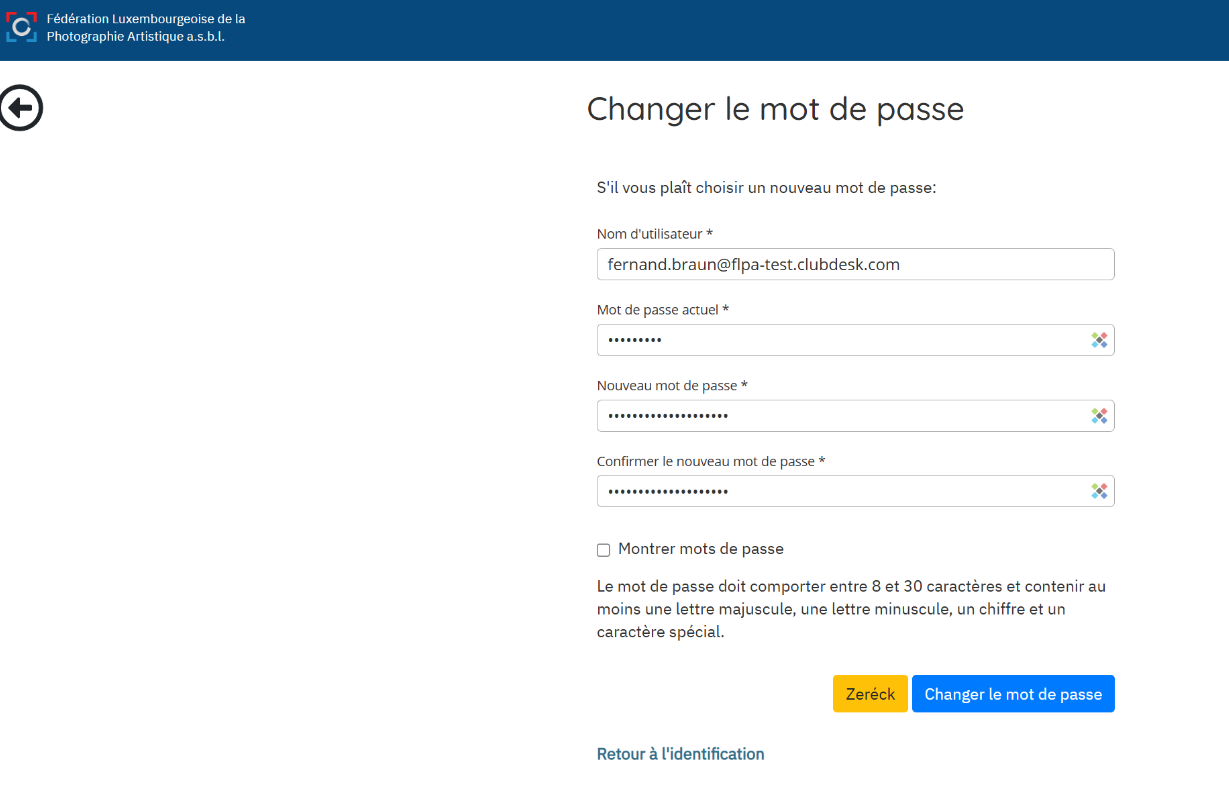Click the Fédération Luxembourgeoise header title text
1229x788 pixels.
tap(145, 27)
